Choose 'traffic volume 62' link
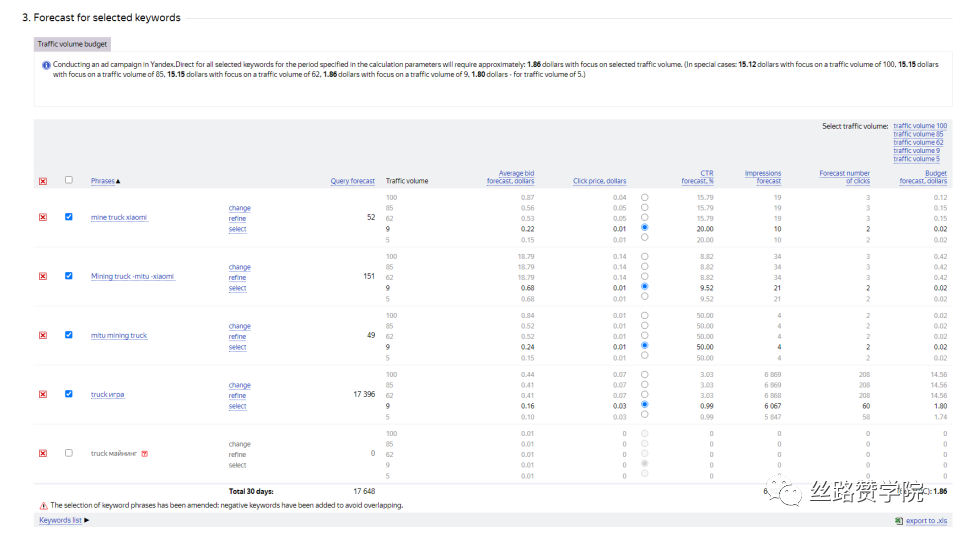954x533 pixels. pos(918,142)
